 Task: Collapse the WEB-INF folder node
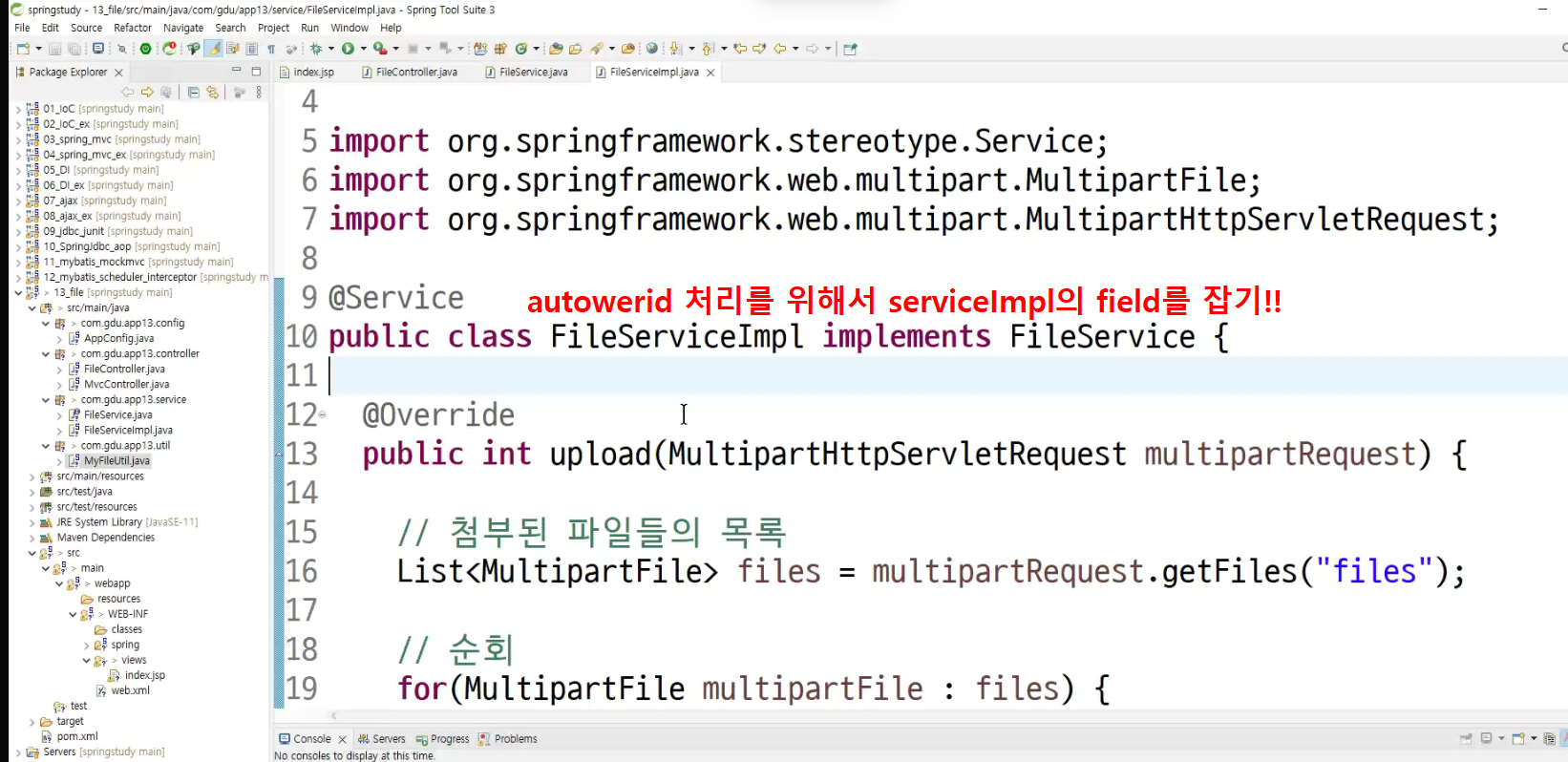coord(73,614)
